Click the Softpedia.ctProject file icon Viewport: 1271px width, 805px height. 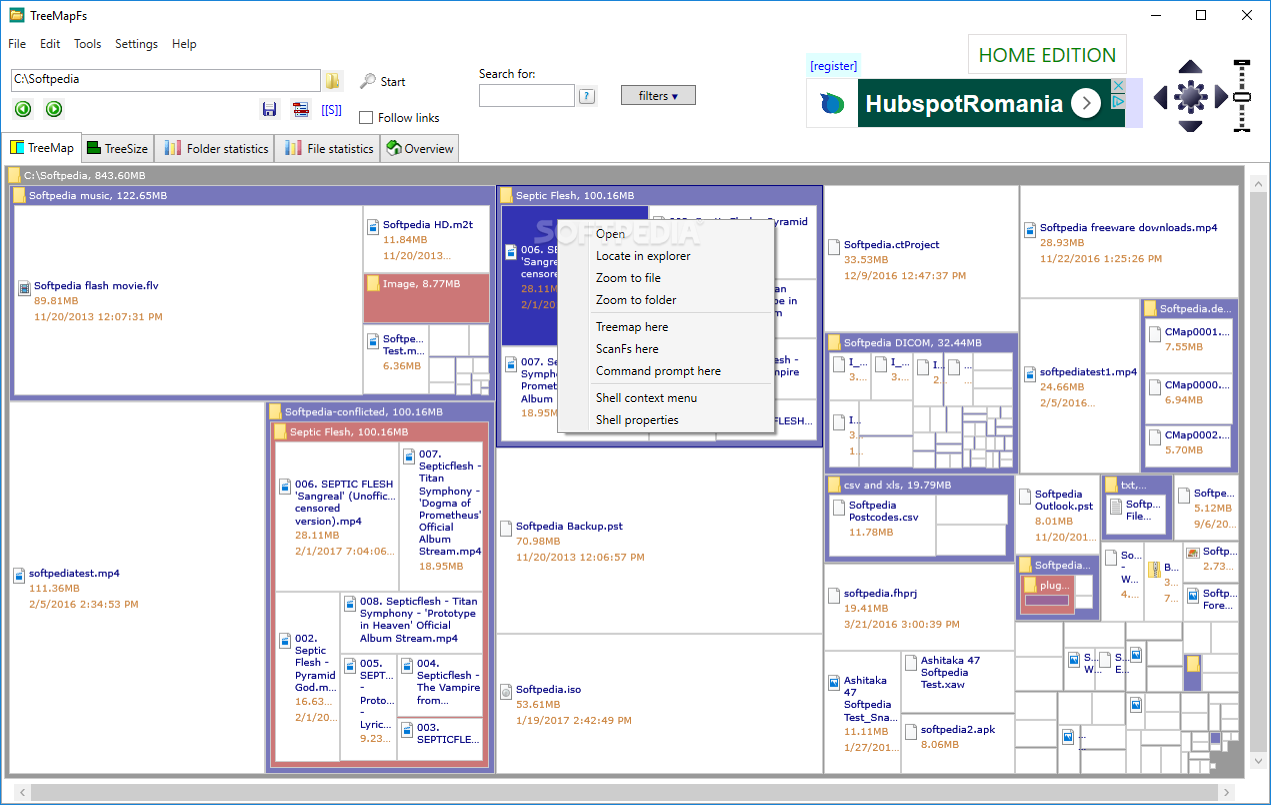(x=834, y=247)
